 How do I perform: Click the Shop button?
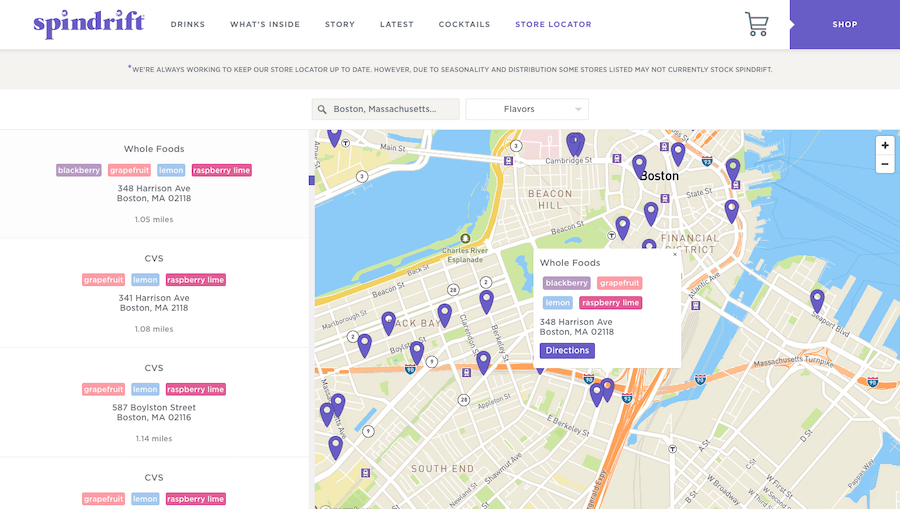(844, 24)
